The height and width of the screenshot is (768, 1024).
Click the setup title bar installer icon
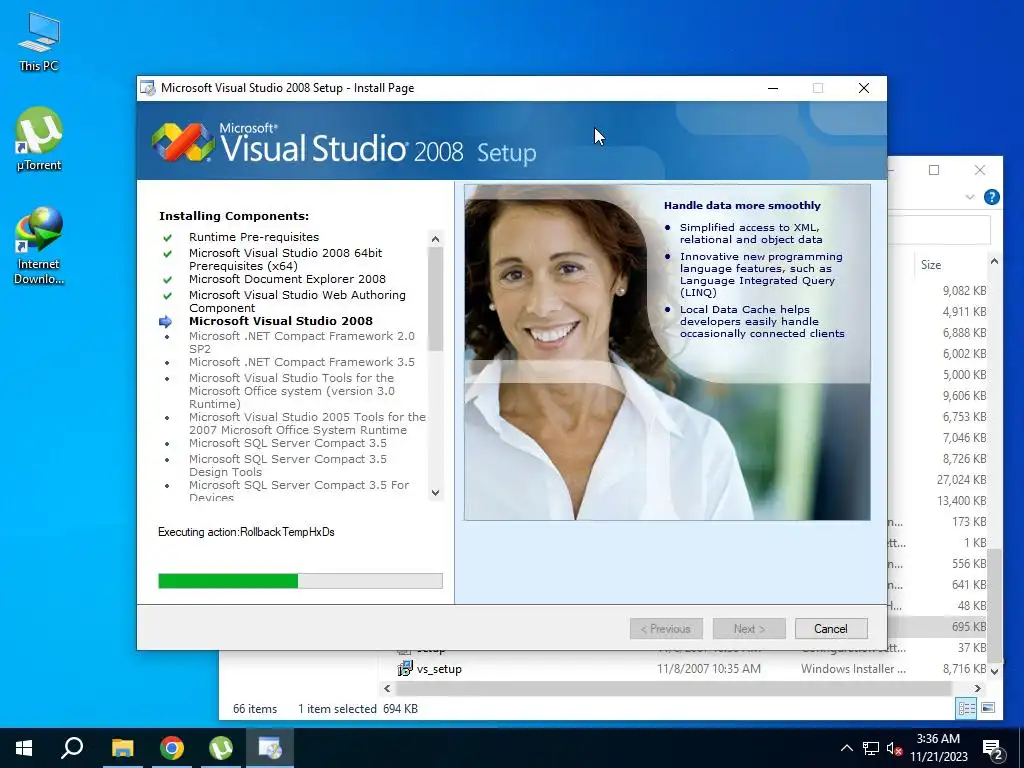pyautogui.click(x=148, y=88)
